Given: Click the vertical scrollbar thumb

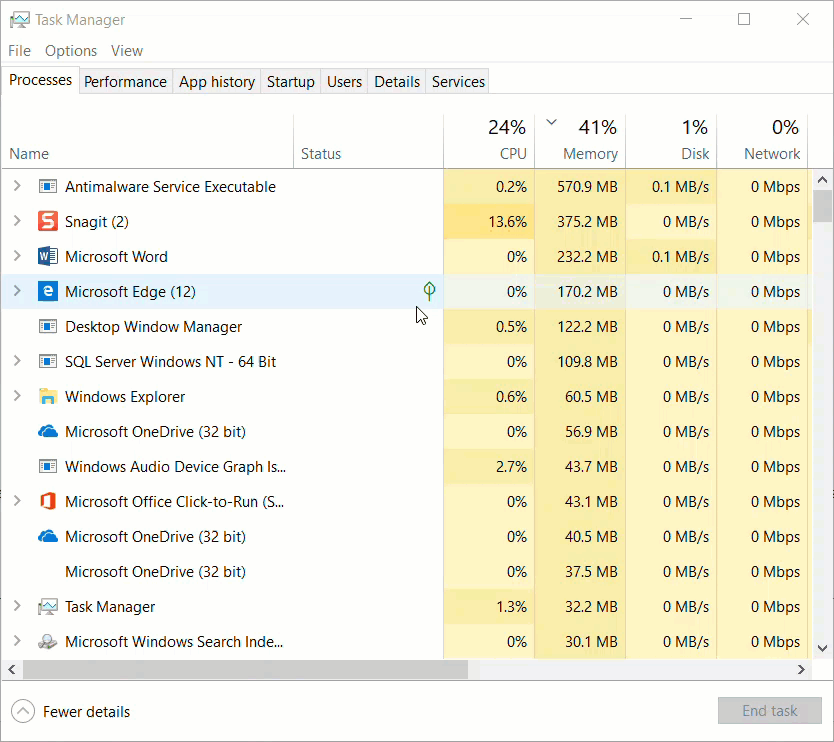Looking at the screenshot, I should coord(823,206).
